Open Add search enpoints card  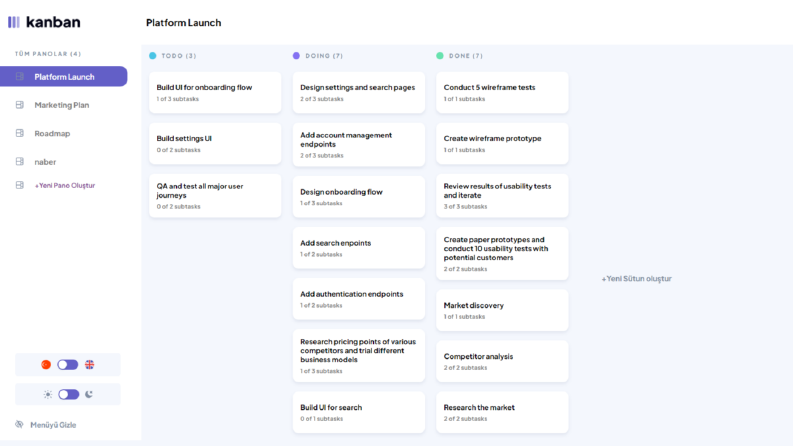point(359,248)
